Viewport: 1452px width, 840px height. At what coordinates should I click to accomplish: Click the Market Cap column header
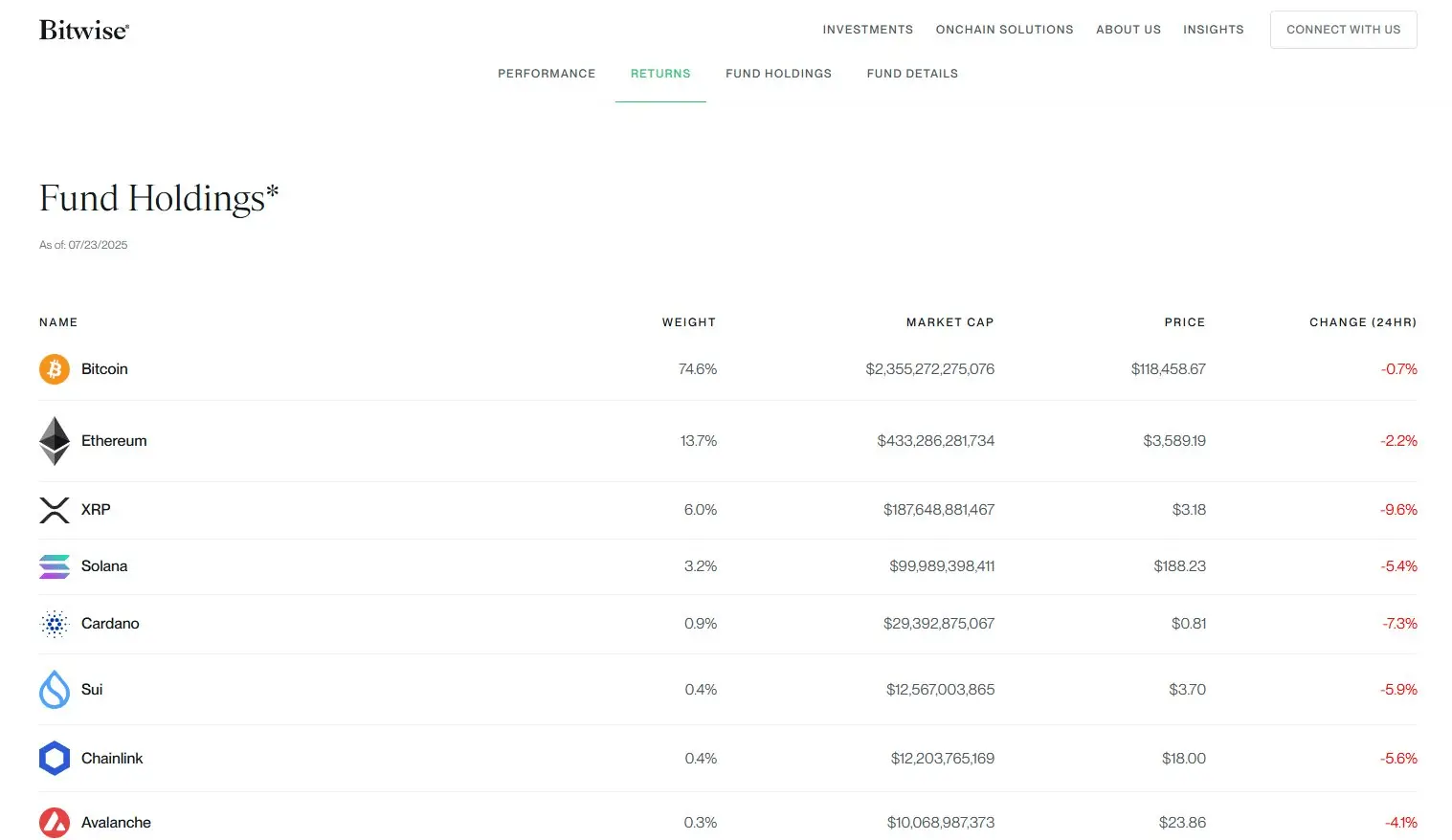950,322
